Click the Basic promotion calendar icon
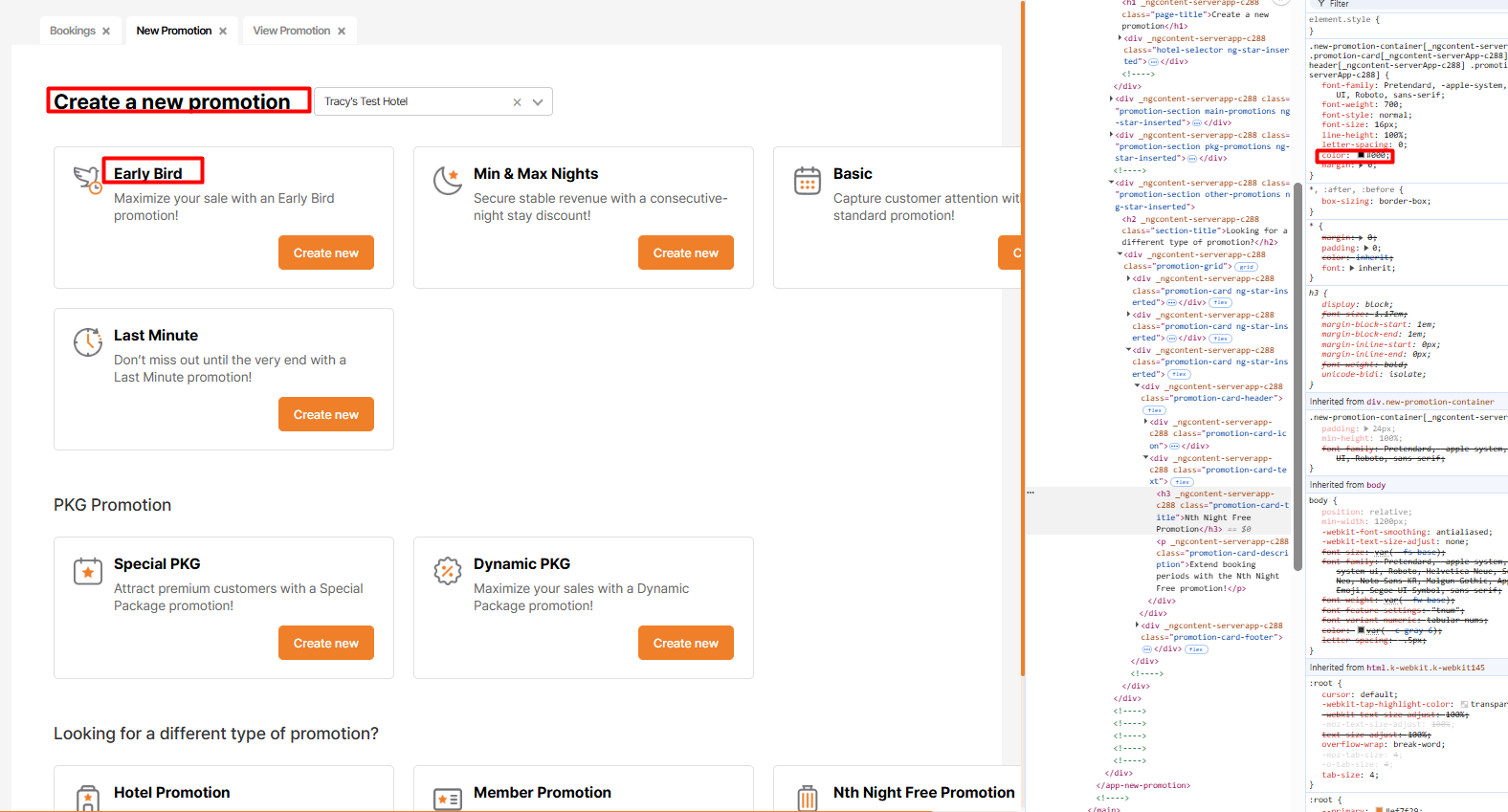Viewport: 1508px width, 812px height. [807, 180]
